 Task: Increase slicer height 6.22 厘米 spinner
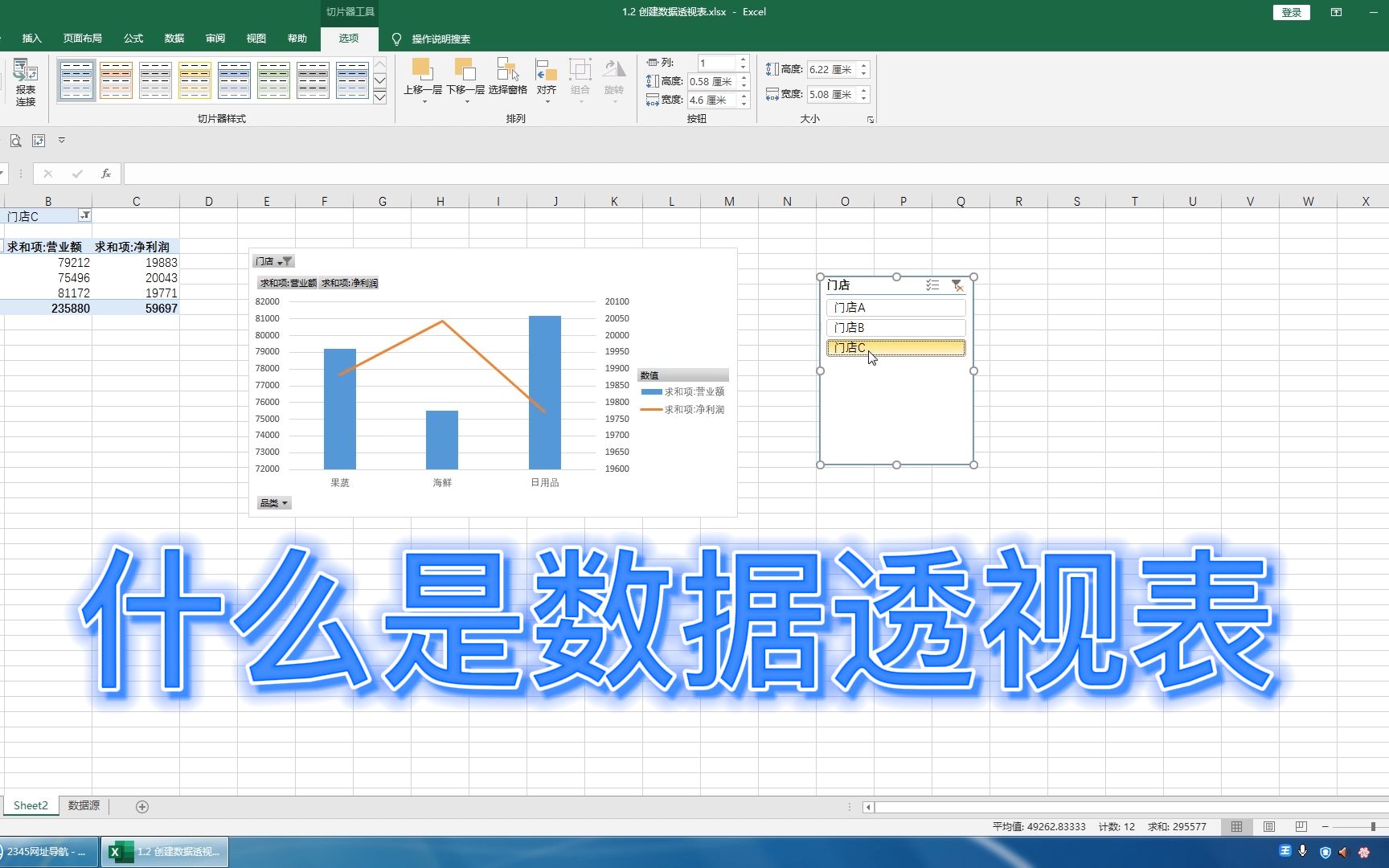tap(864, 66)
